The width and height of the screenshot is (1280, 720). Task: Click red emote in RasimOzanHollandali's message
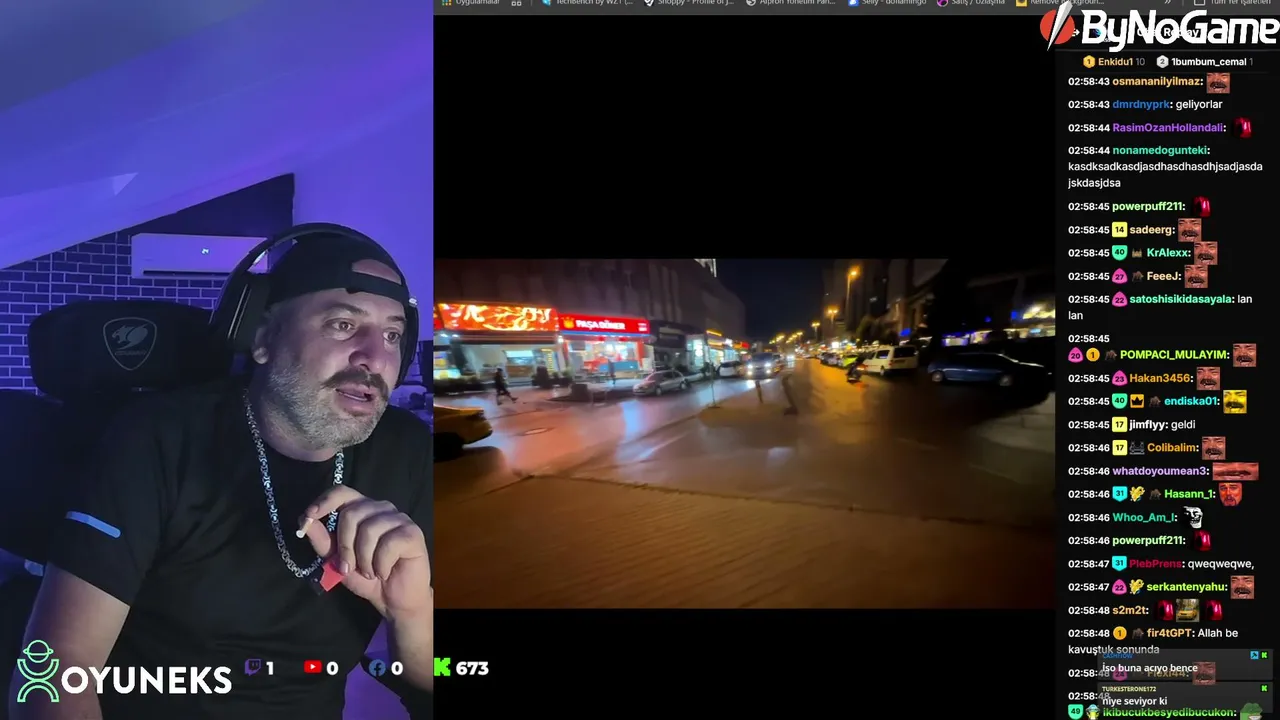[1242, 128]
